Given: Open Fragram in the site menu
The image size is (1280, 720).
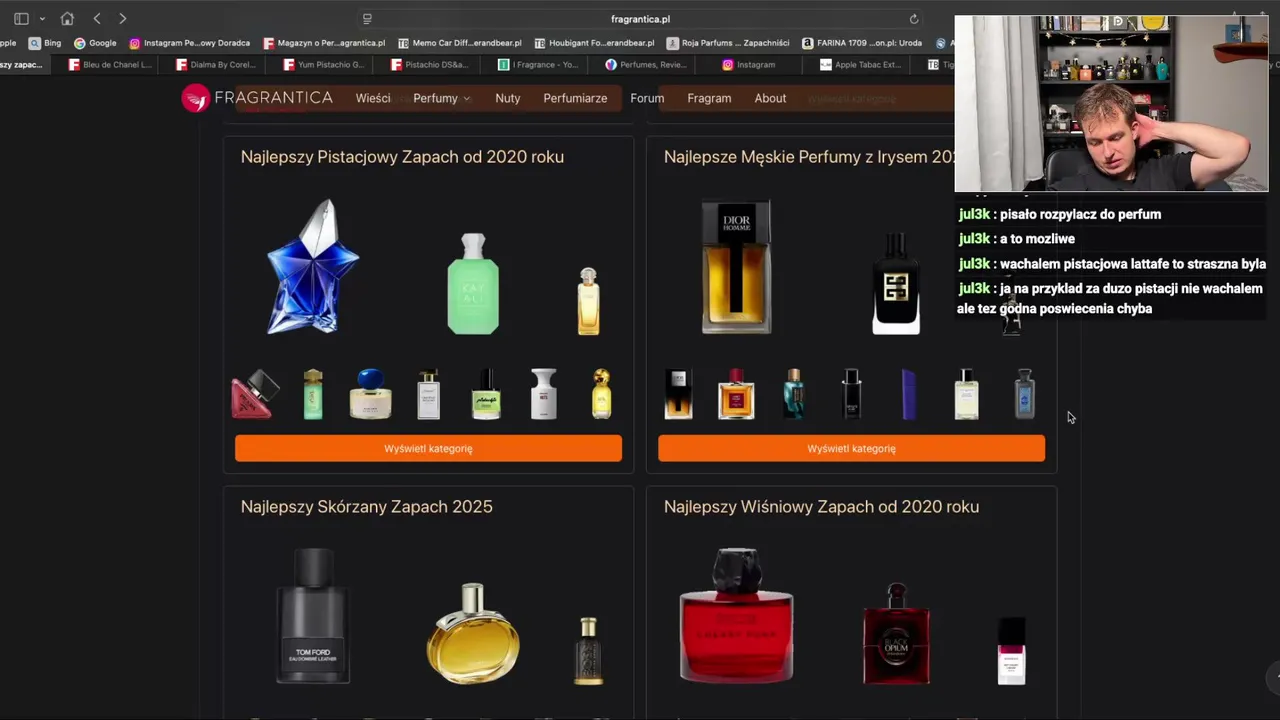Looking at the screenshot, I should click(x=709, y=98).
